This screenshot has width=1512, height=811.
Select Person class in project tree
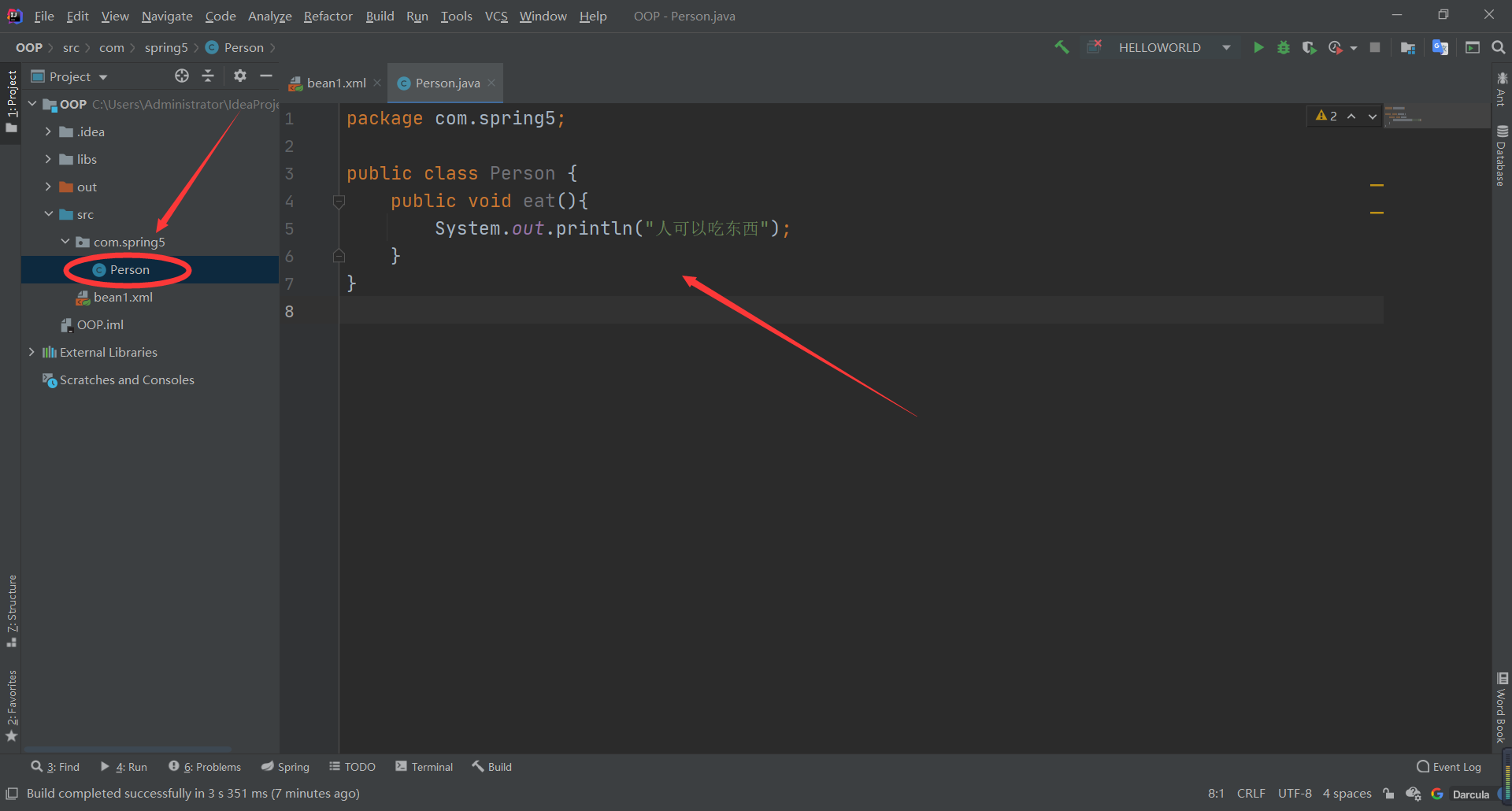129,269
